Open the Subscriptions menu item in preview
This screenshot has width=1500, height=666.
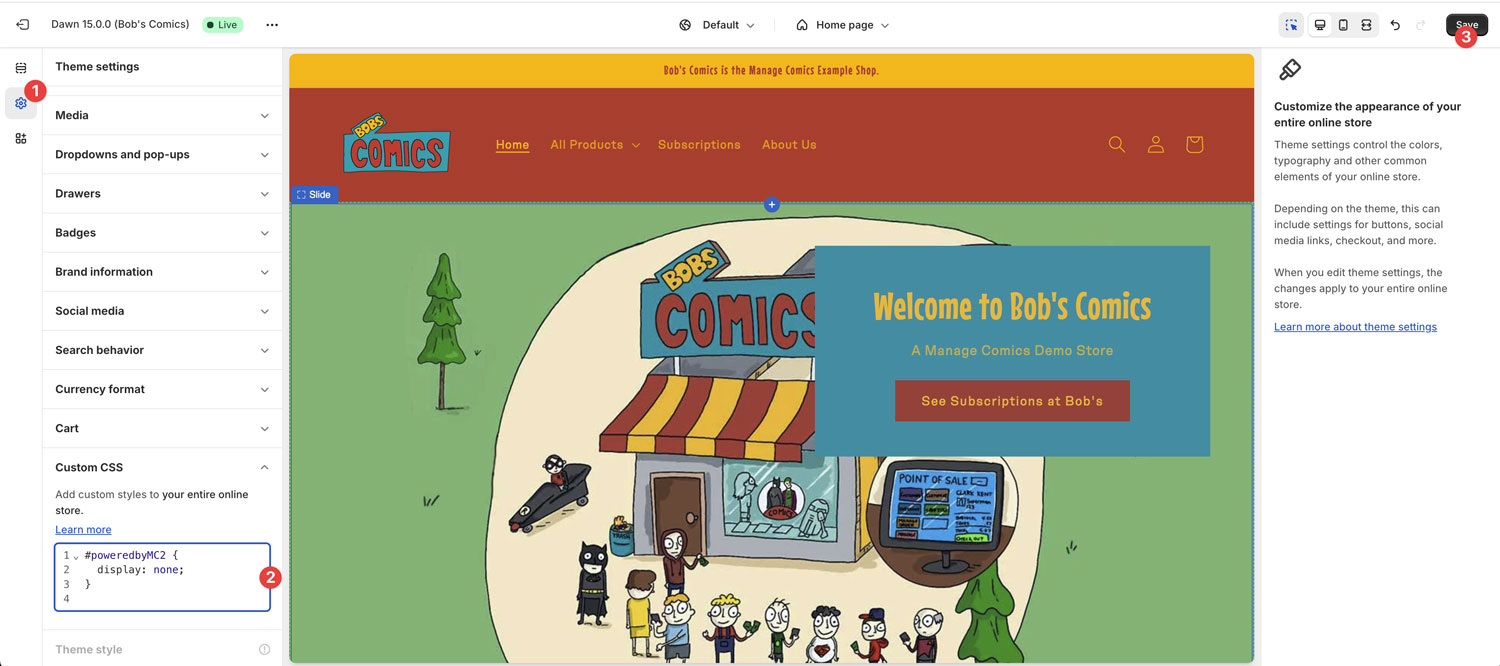699,145
